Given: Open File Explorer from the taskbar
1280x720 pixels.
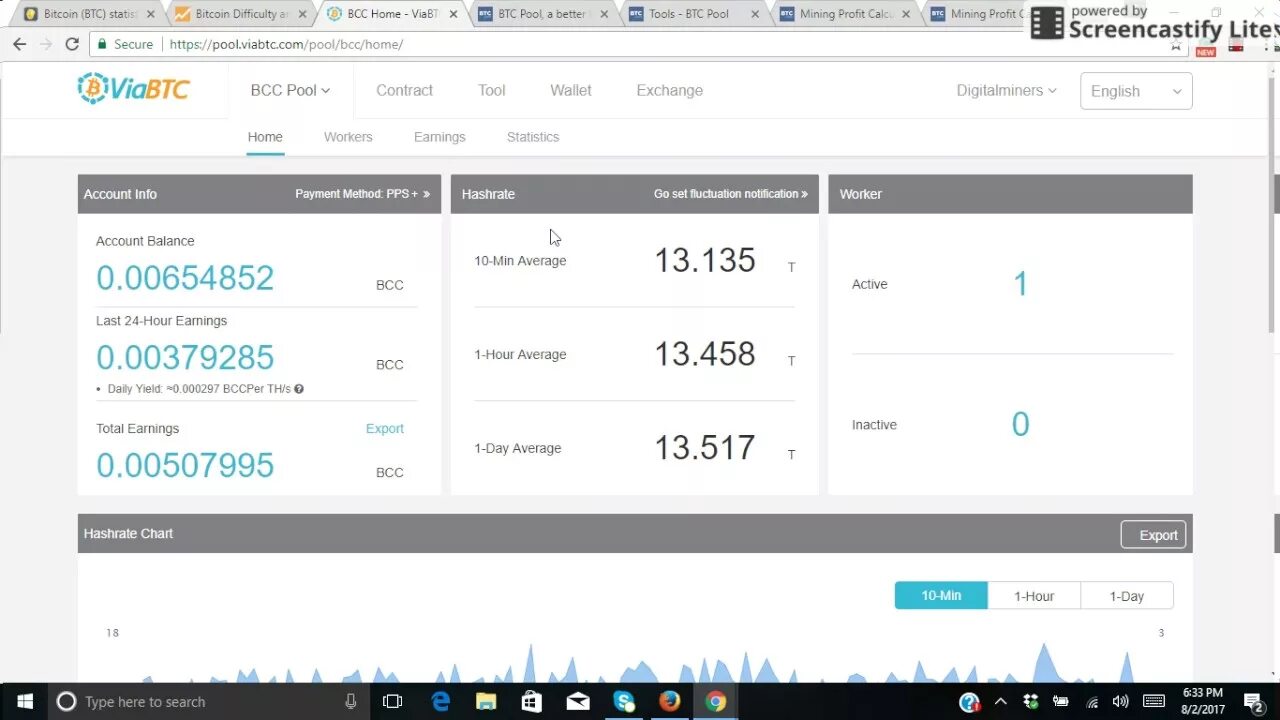Looking at the screenshot, I should tap(486, 701).
